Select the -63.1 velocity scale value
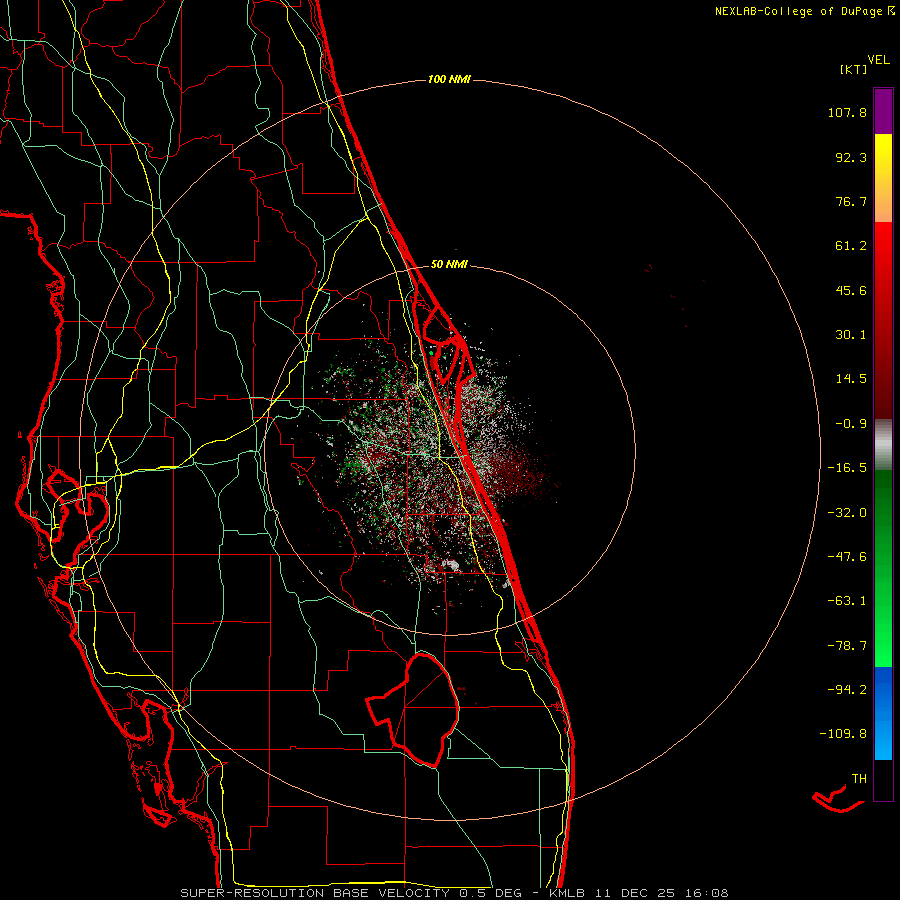 (x=847, y=601)
